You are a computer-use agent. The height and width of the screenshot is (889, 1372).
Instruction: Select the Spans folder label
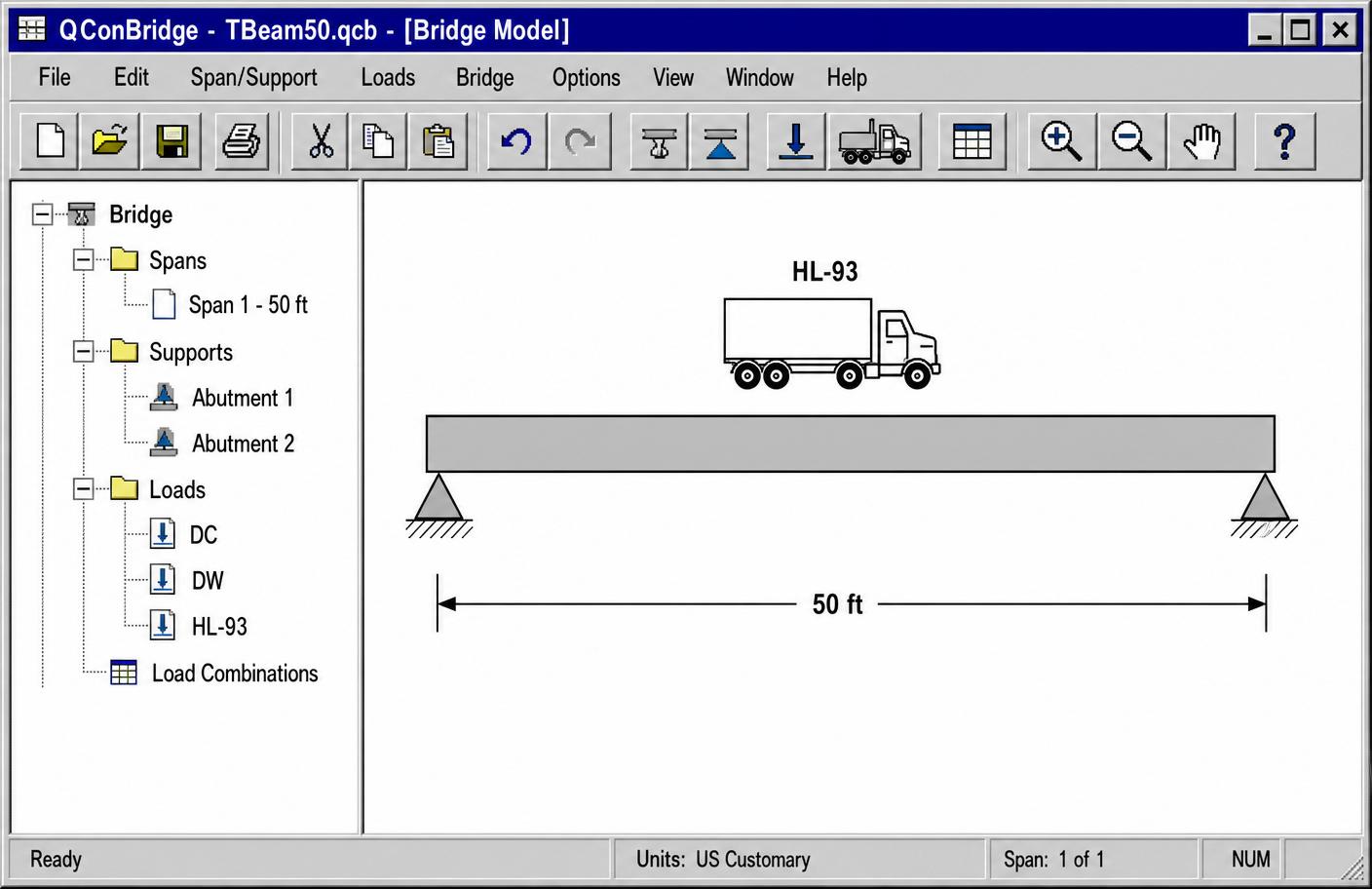[x=177, y=261]
